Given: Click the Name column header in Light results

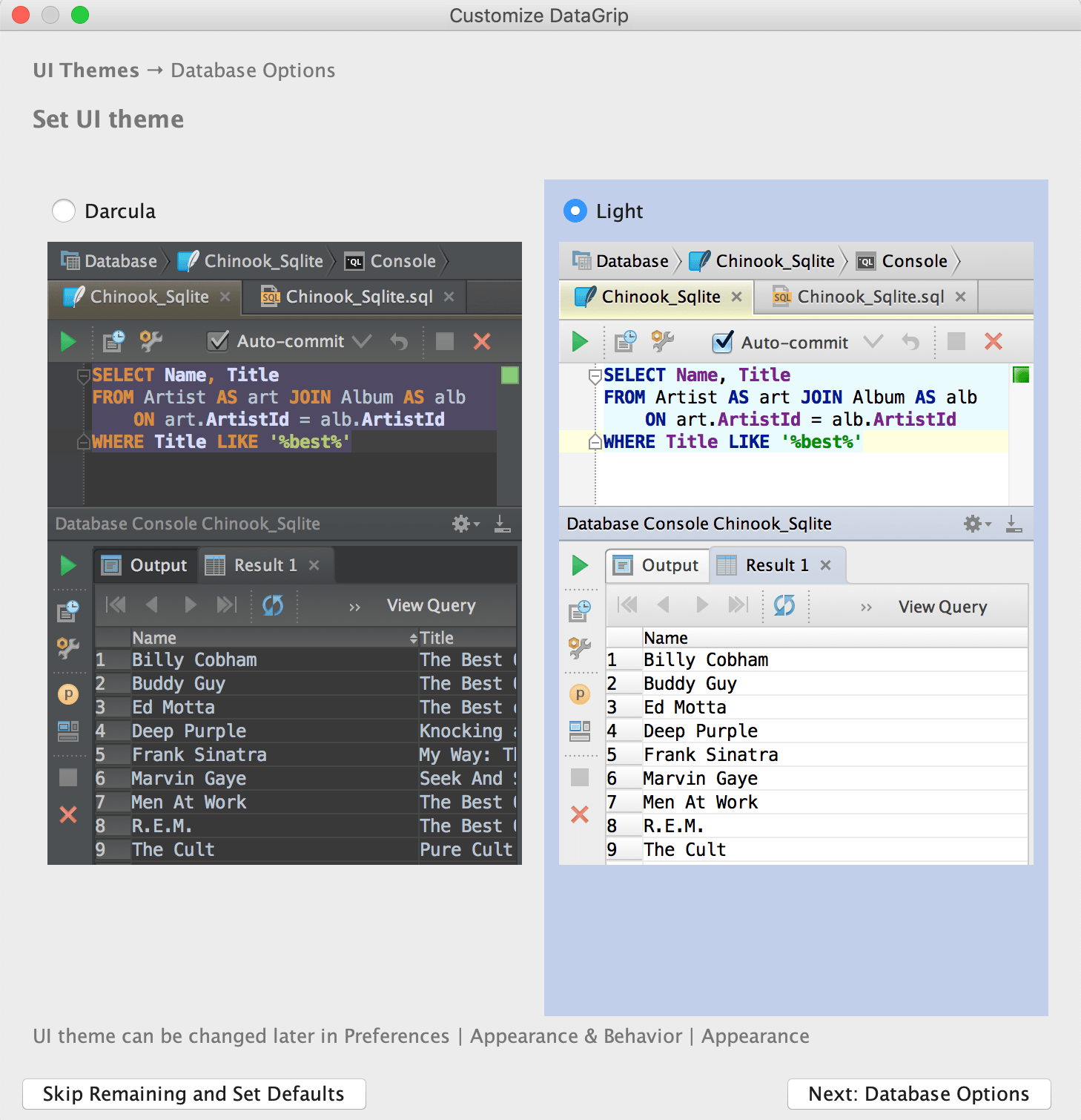Looking at the screenshot, I should (x=835, y=638).
